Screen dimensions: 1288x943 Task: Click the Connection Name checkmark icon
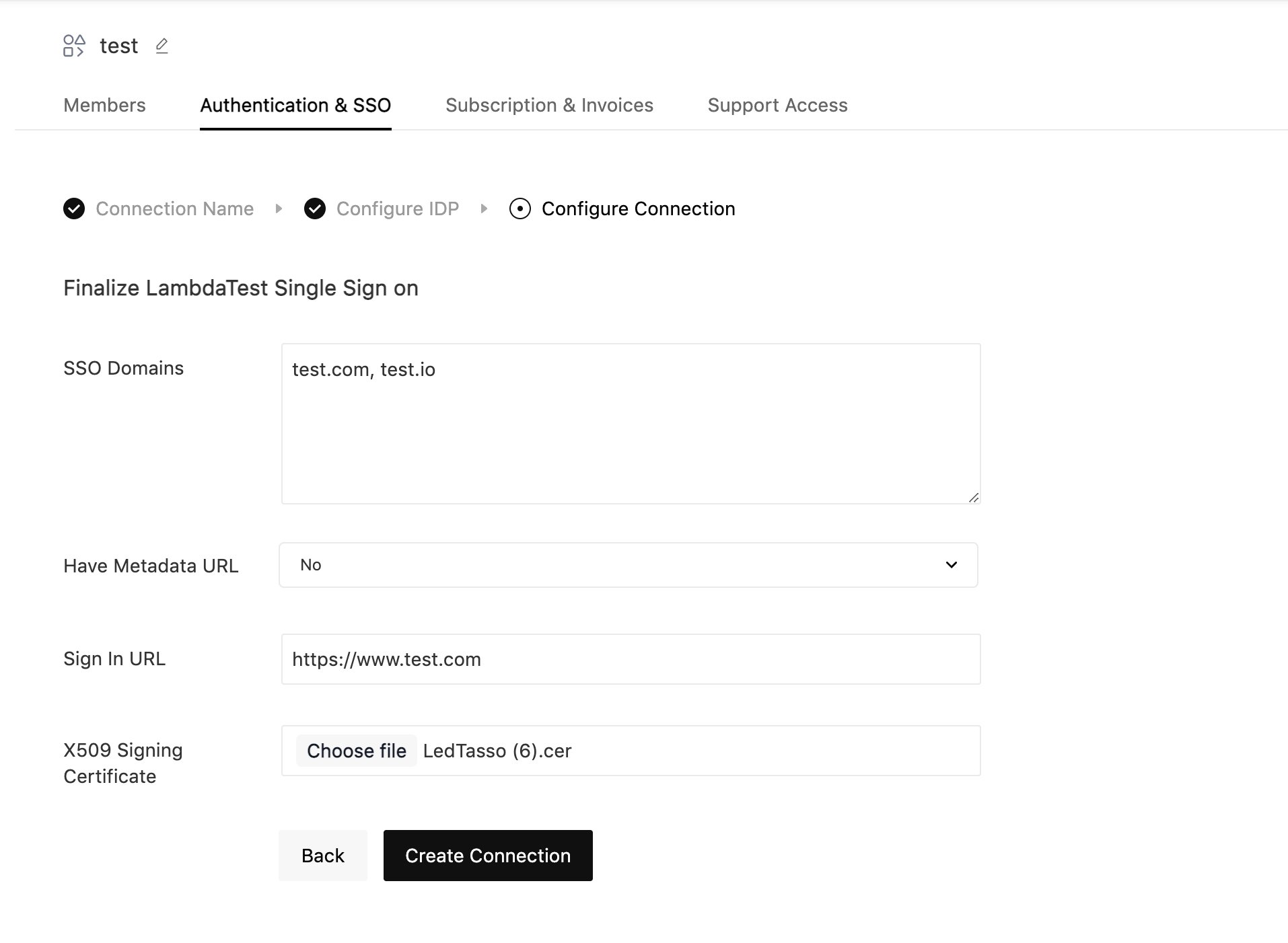[74, 209]
